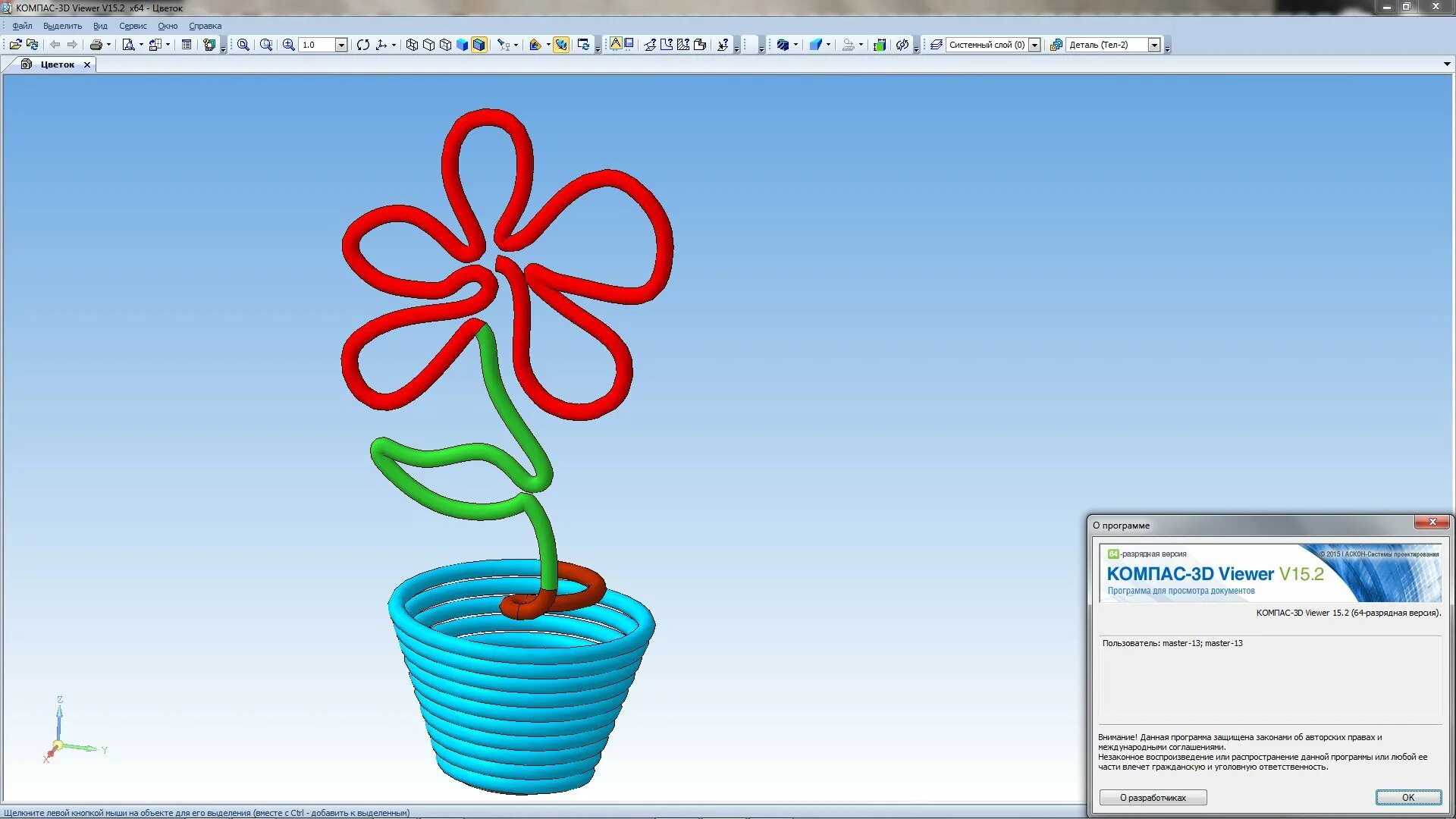Toggle plain shaded display mode button
This screenshot has height=819, width=1456.
(x=462, y=45)
